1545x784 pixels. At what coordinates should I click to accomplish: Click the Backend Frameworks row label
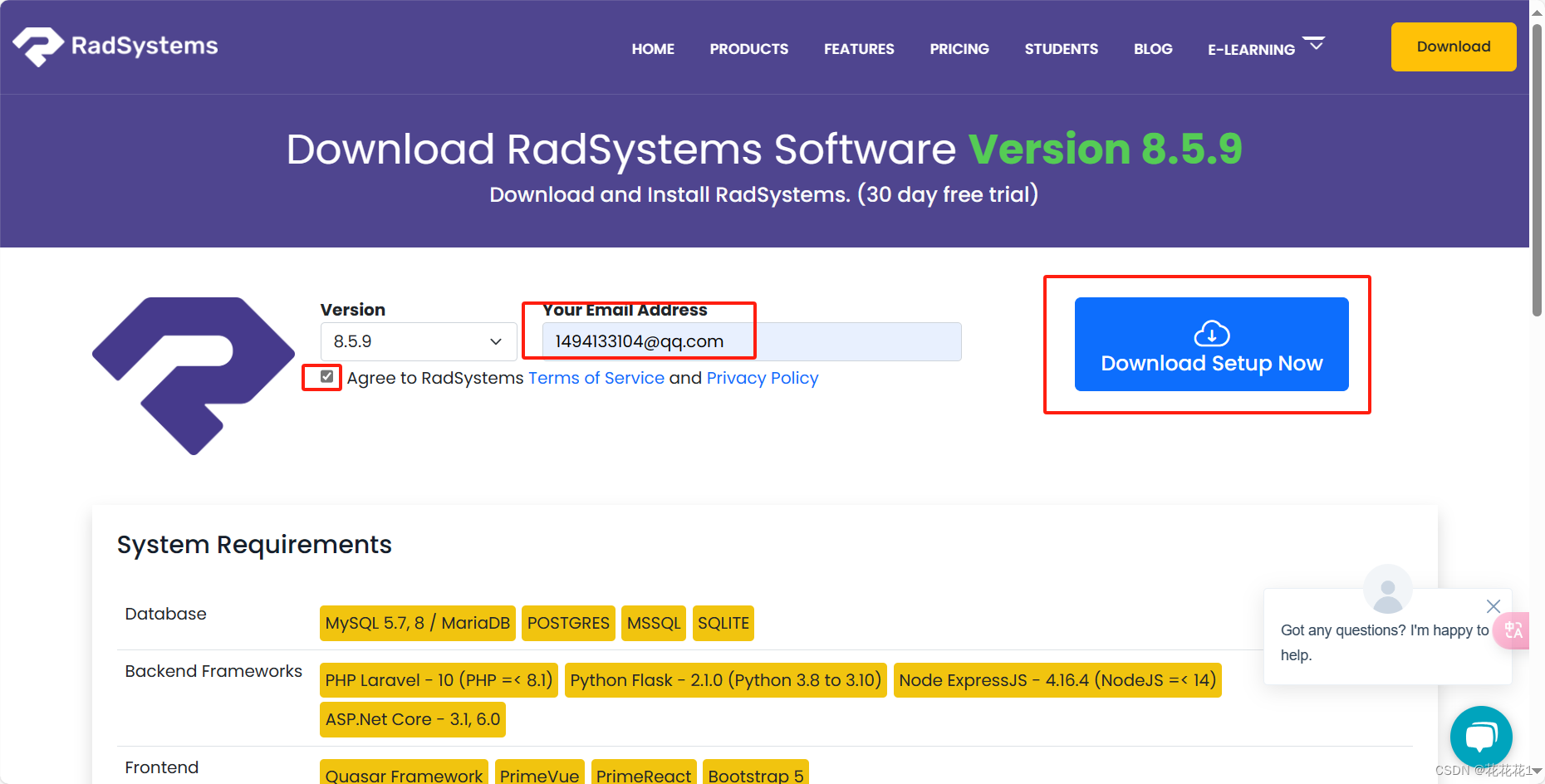pos(213,671)
